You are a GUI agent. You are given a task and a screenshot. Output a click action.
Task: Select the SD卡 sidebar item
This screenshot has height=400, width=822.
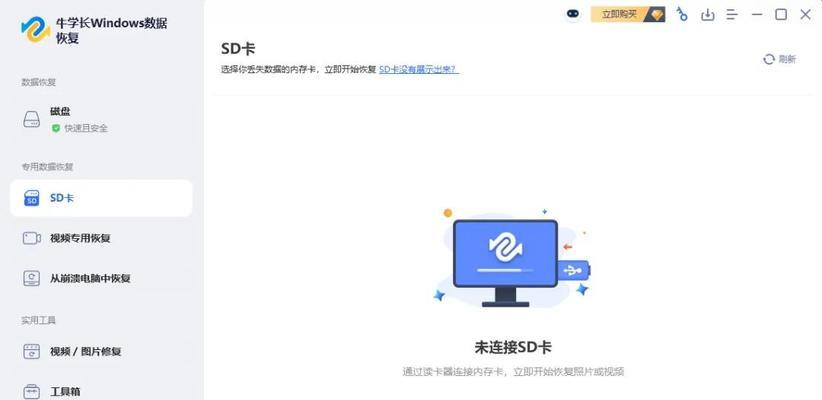point(101,198)
